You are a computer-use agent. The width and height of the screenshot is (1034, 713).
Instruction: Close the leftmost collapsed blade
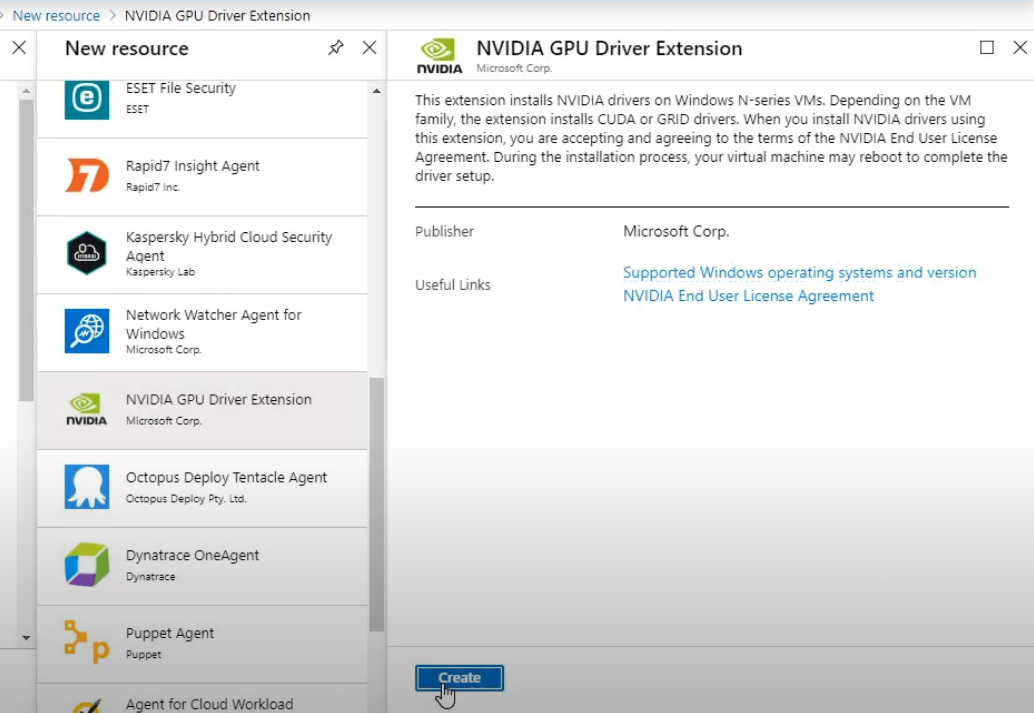coord(19,47)
